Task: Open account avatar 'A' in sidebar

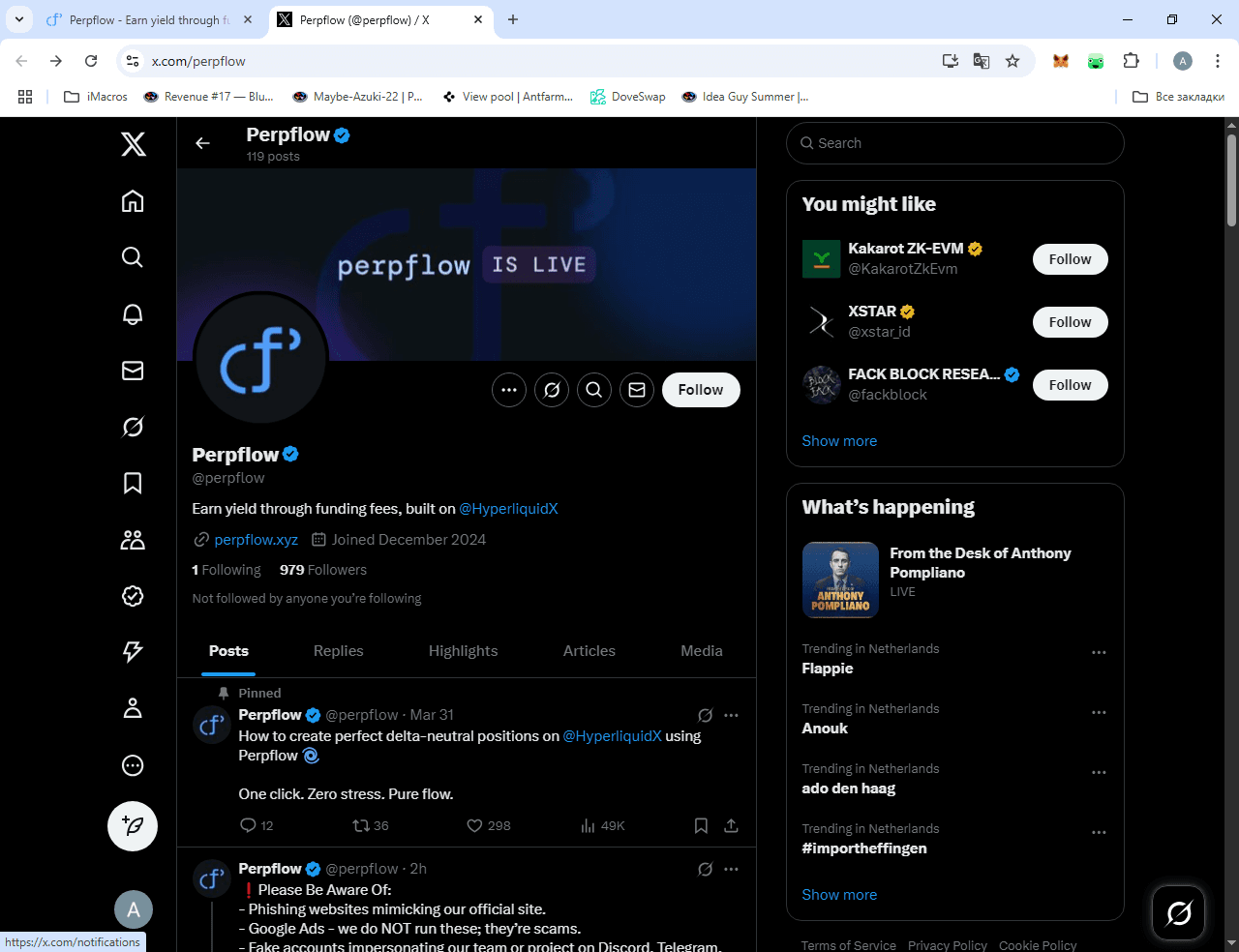Action: 134,909
